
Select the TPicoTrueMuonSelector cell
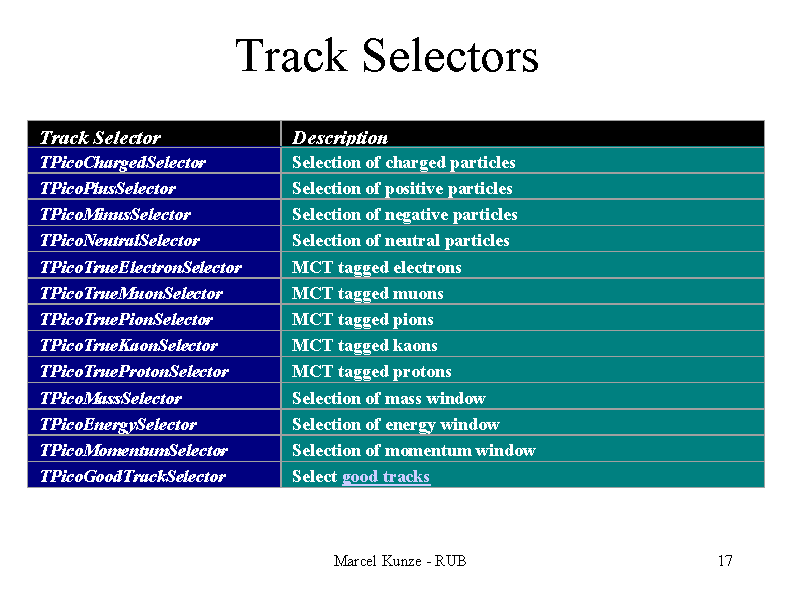pos(131,293)
